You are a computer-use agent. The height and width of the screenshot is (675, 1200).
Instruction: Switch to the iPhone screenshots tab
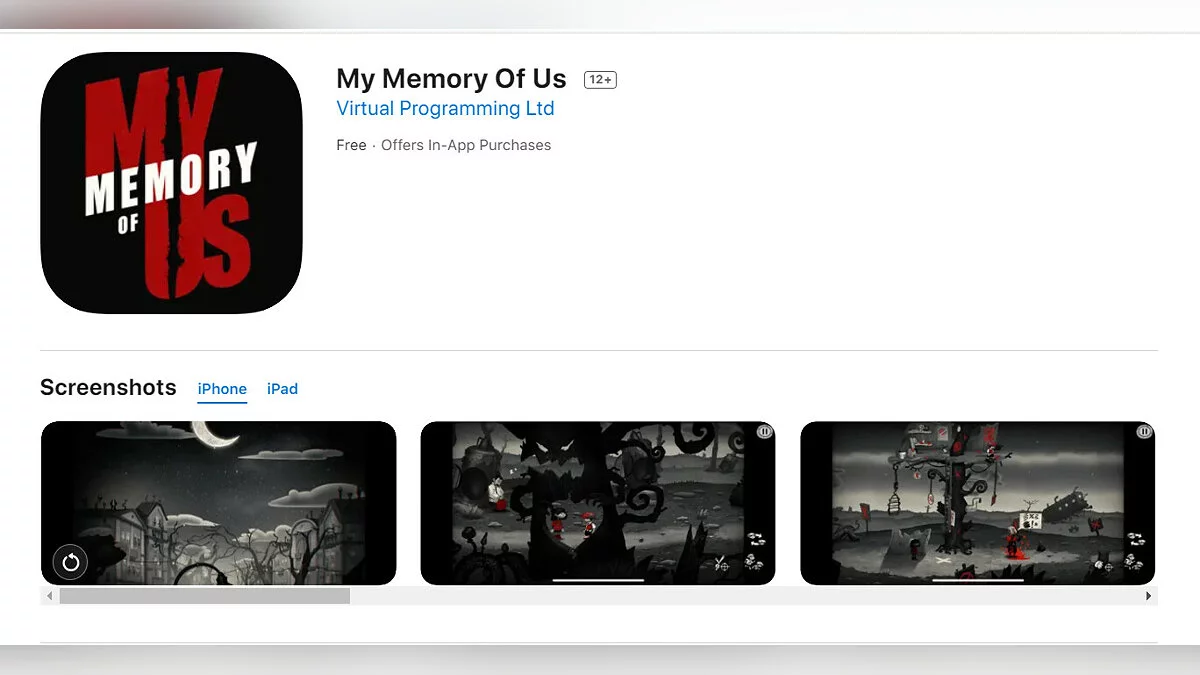[x=222, y=389]
